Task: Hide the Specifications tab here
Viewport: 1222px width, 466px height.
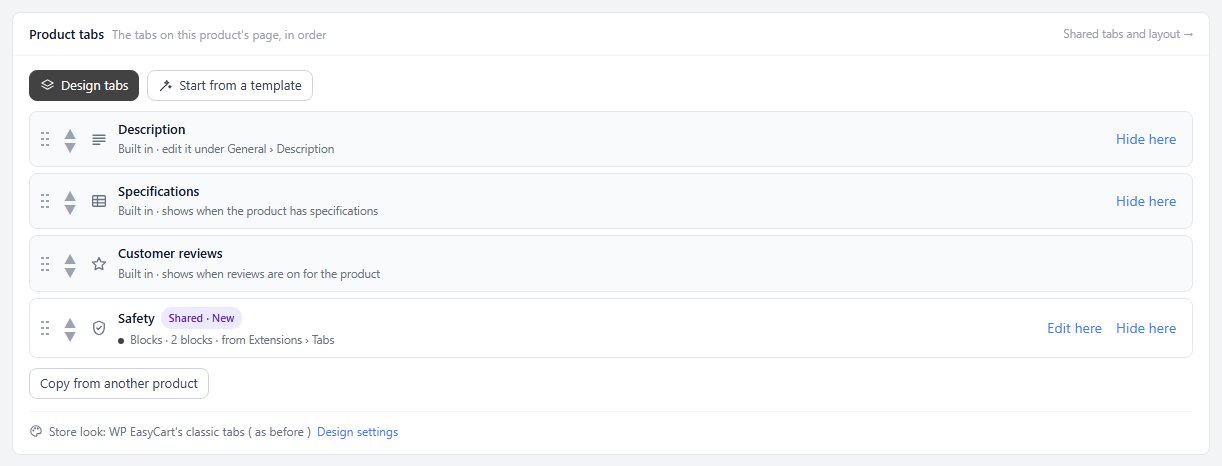Action: point(1146,201)
